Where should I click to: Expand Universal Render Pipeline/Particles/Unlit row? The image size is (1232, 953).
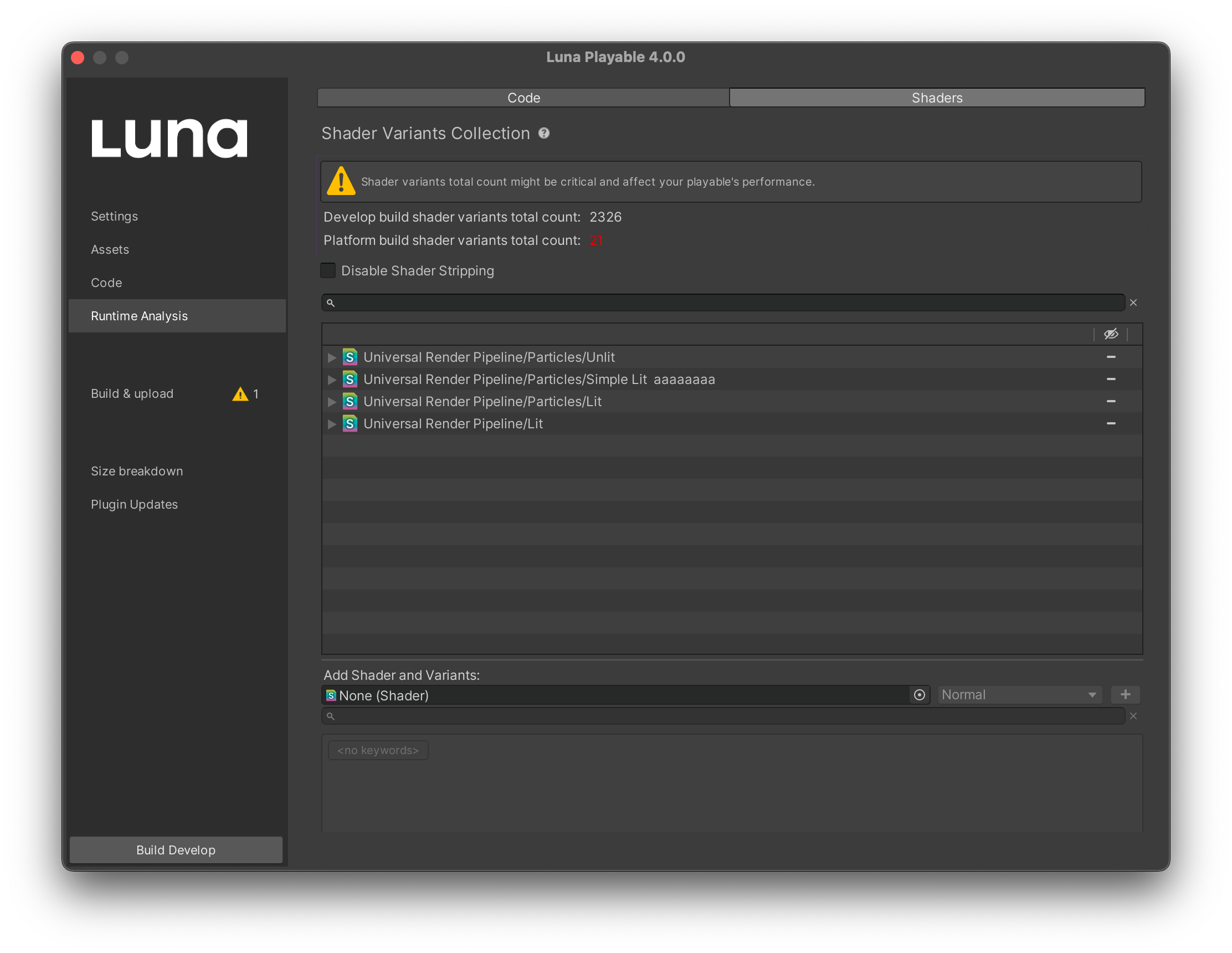pos(332,357)
